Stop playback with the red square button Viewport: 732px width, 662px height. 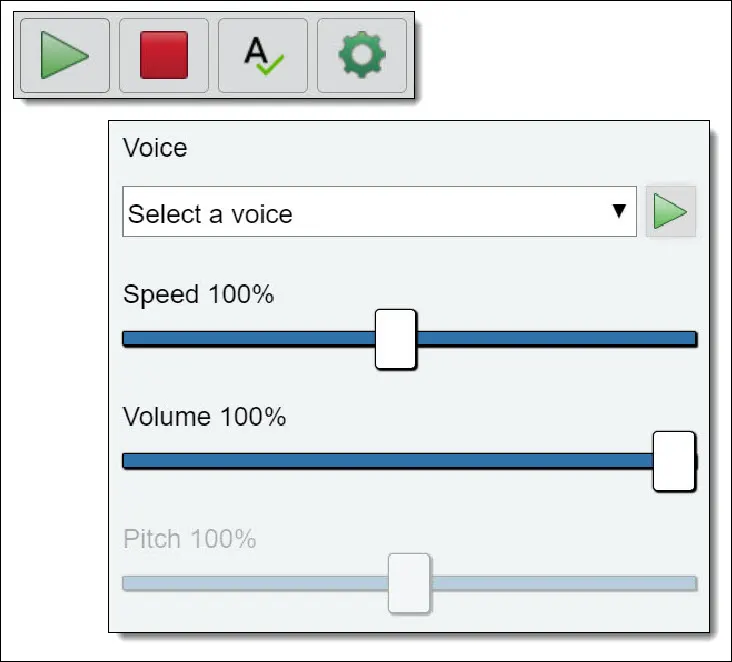click(164, 56)
